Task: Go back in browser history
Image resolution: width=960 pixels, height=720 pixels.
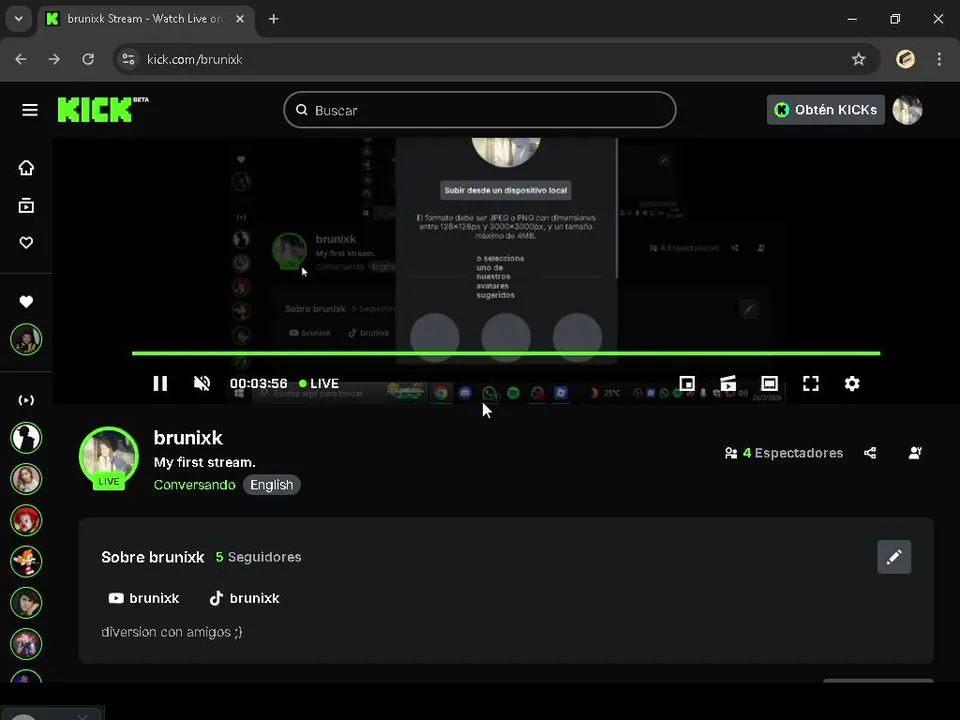Action: pos(21,59)
